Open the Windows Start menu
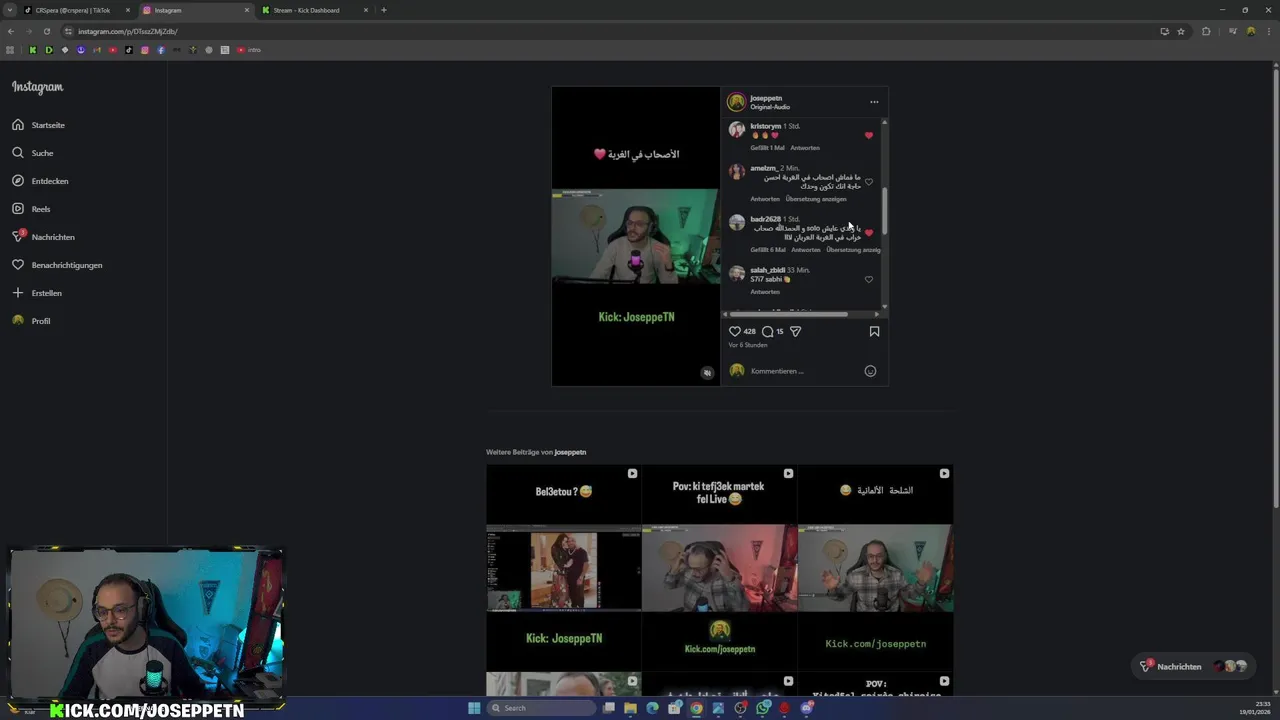 (474, 708)
